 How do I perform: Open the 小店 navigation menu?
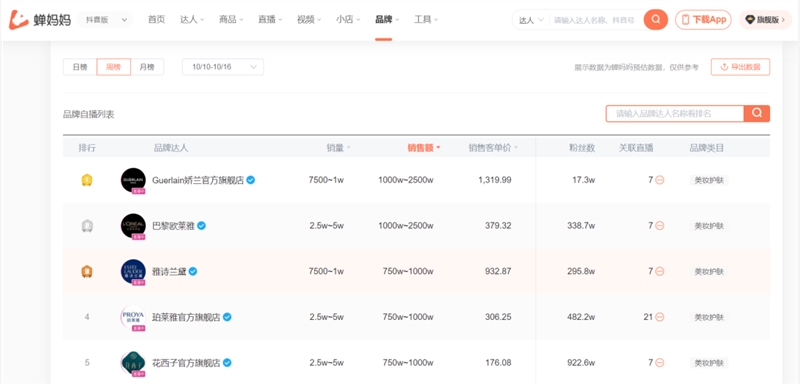click(x=348, y=20)
